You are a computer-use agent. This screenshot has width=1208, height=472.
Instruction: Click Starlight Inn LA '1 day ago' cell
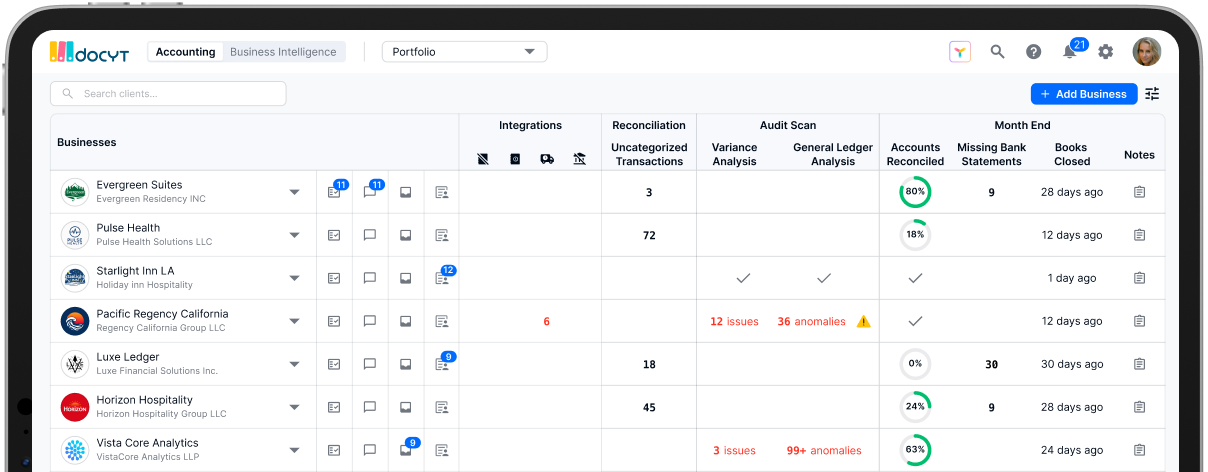(1072, 278)
